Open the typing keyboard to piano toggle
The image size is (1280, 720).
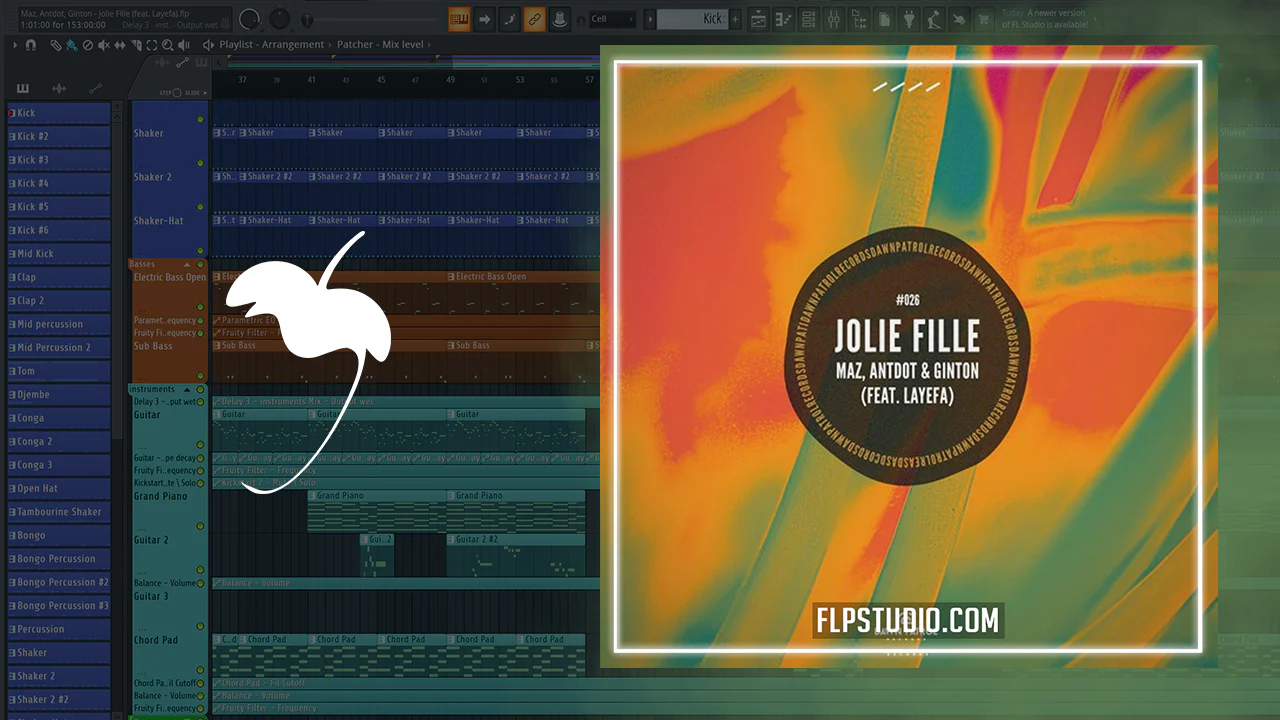[x=460, y=18]
